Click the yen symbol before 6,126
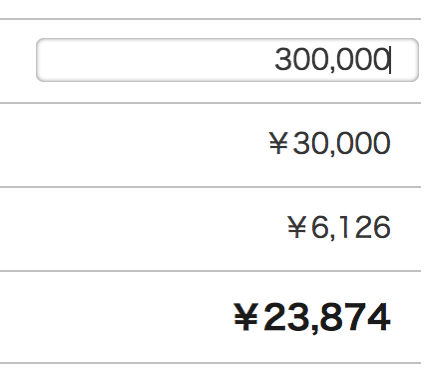The image size is (445, 388). [297, 227]
